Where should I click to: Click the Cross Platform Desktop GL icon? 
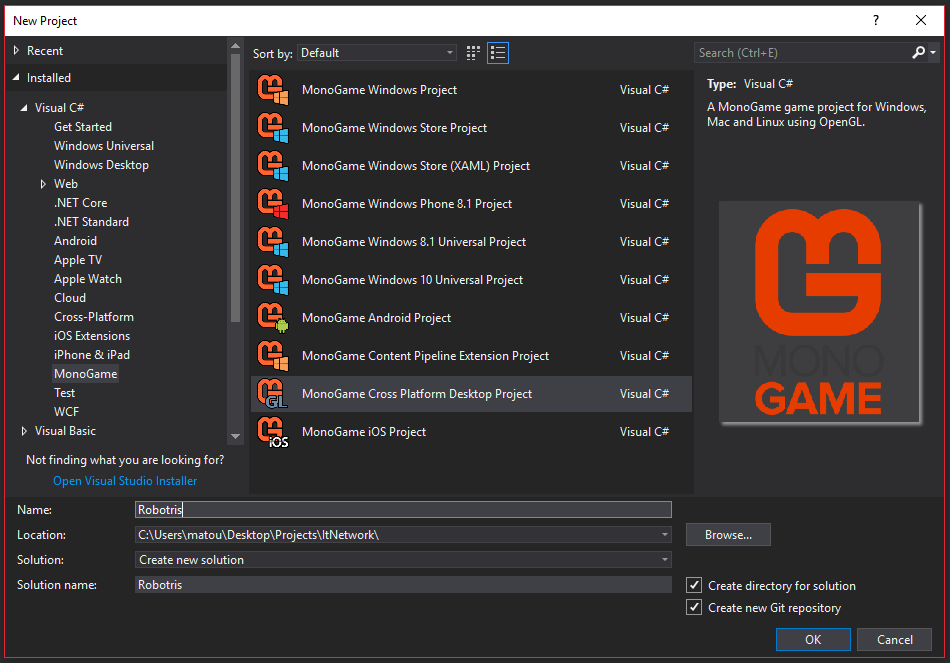click(x=272, y=394)
